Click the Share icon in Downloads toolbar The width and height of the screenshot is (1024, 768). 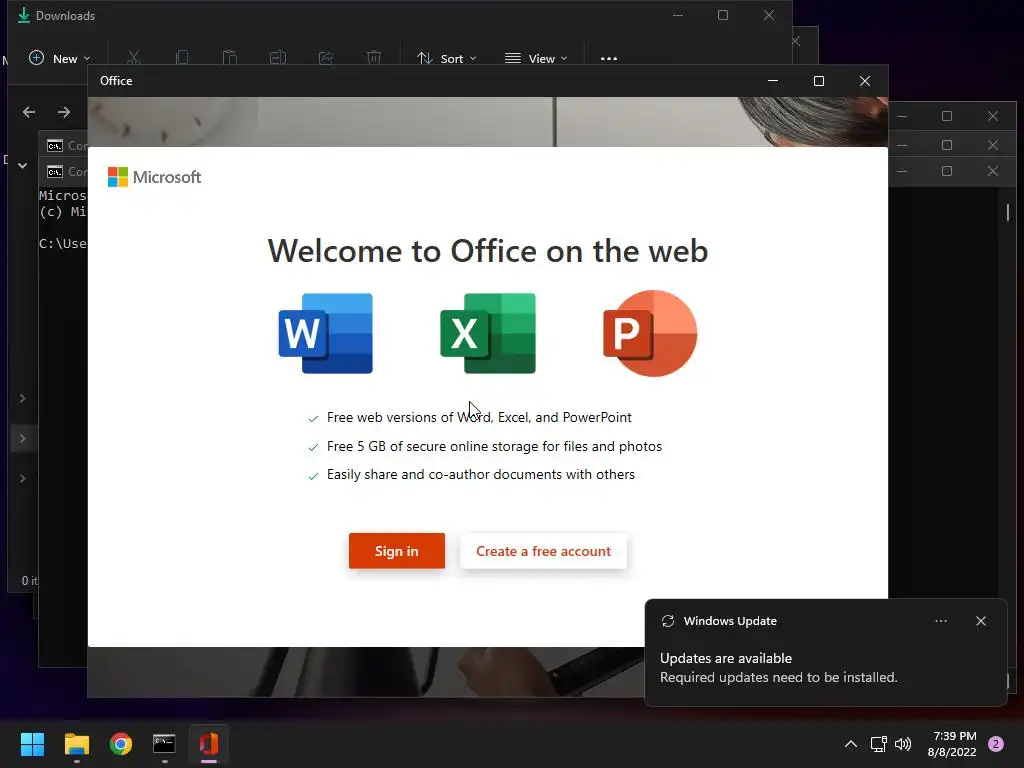326,58
